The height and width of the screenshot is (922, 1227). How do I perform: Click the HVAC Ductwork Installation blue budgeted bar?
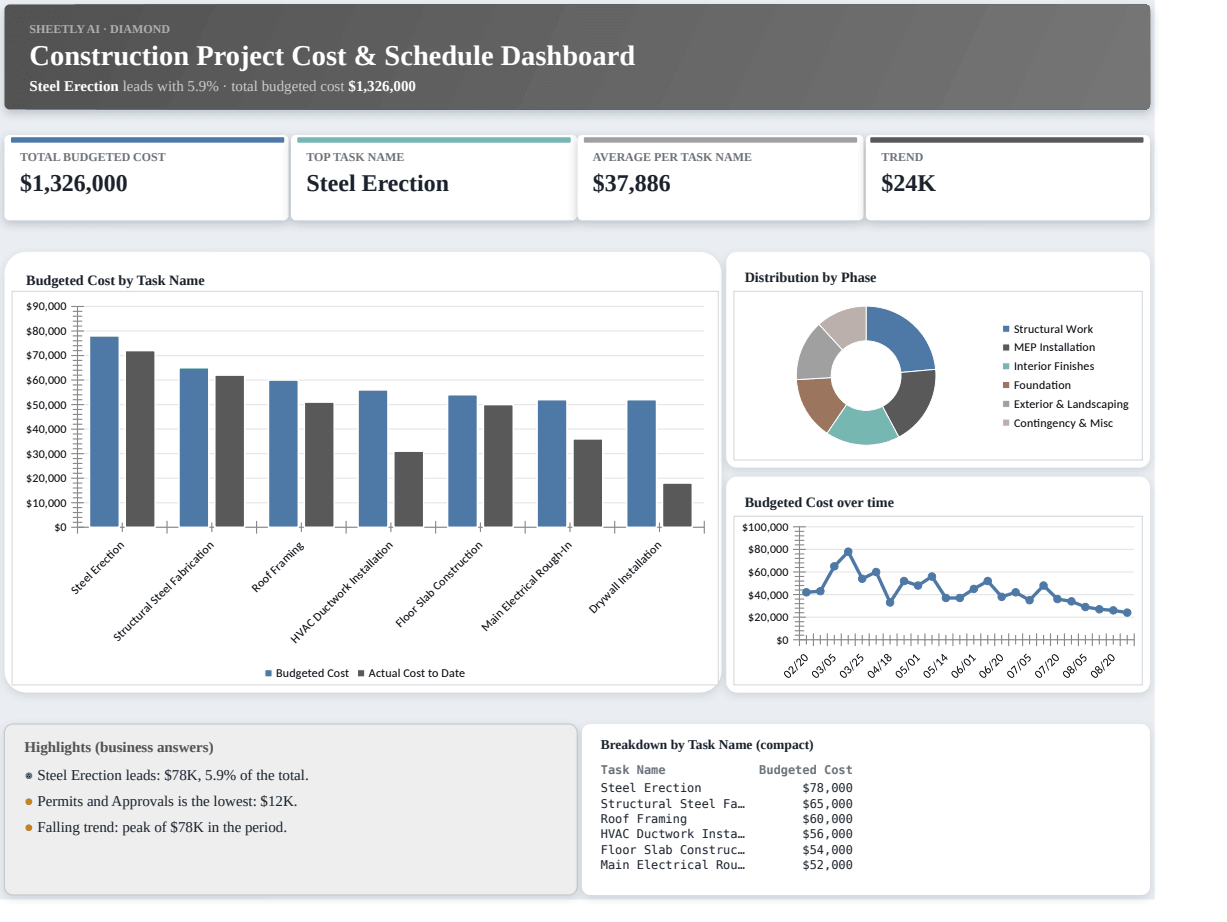point(373,458)
